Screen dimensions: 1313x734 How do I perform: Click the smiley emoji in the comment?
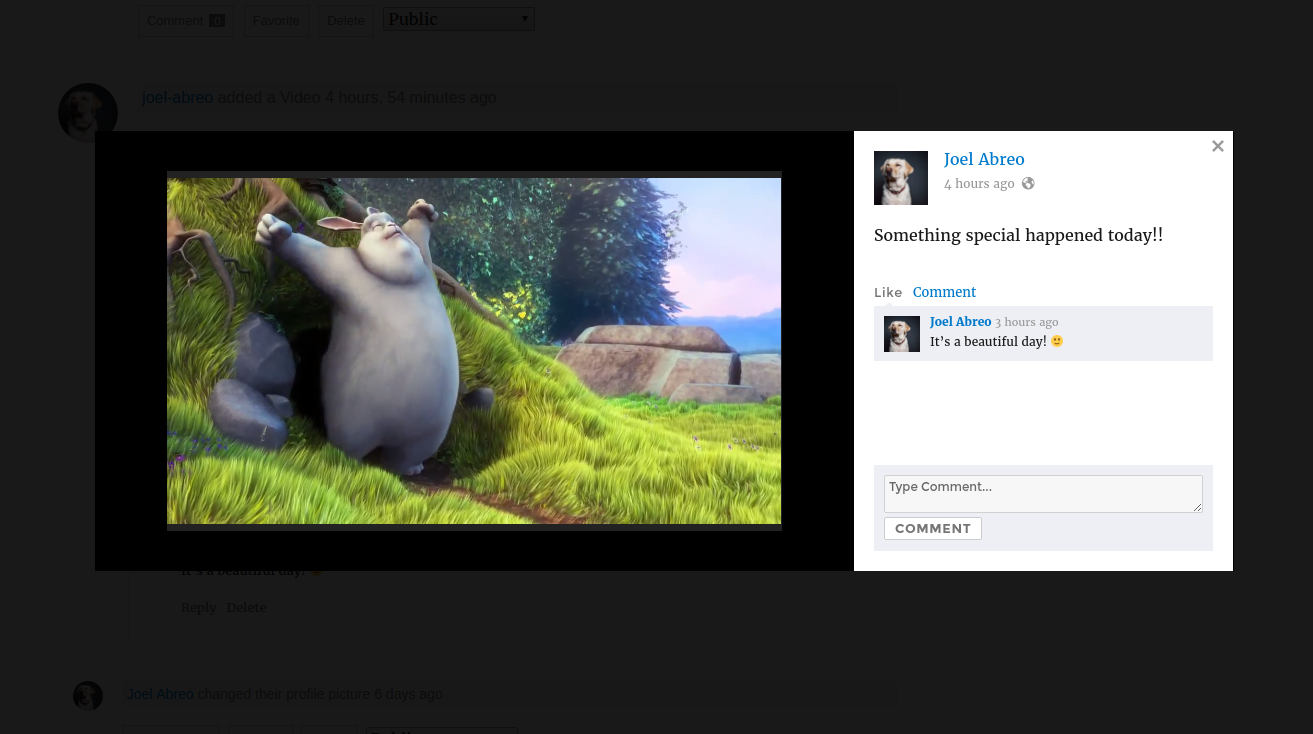coord(1057,341)
